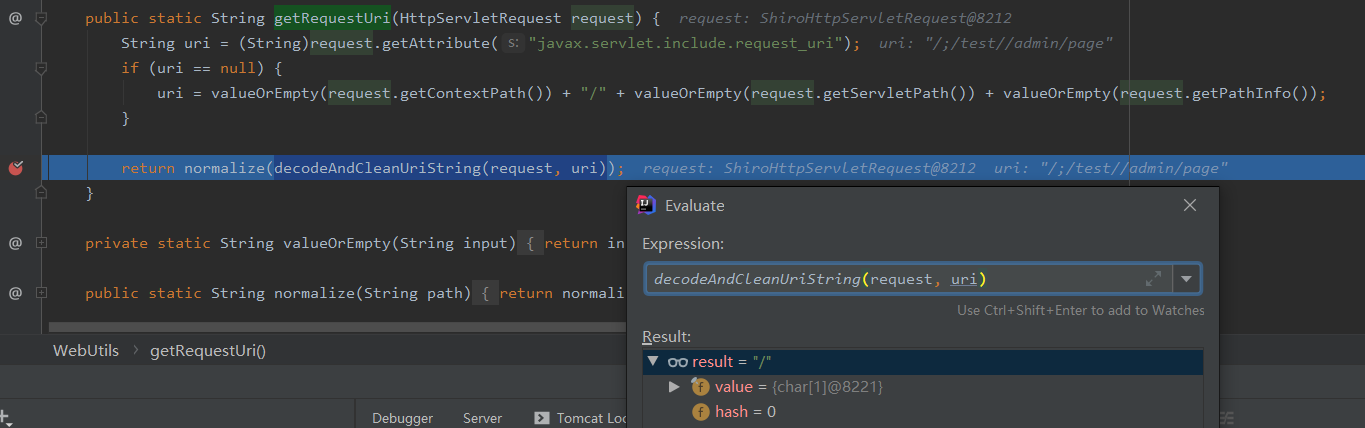Screen dimensions: 1365x428
Task: Collapse the if (uri == null) block
Action: coord(42,69)
